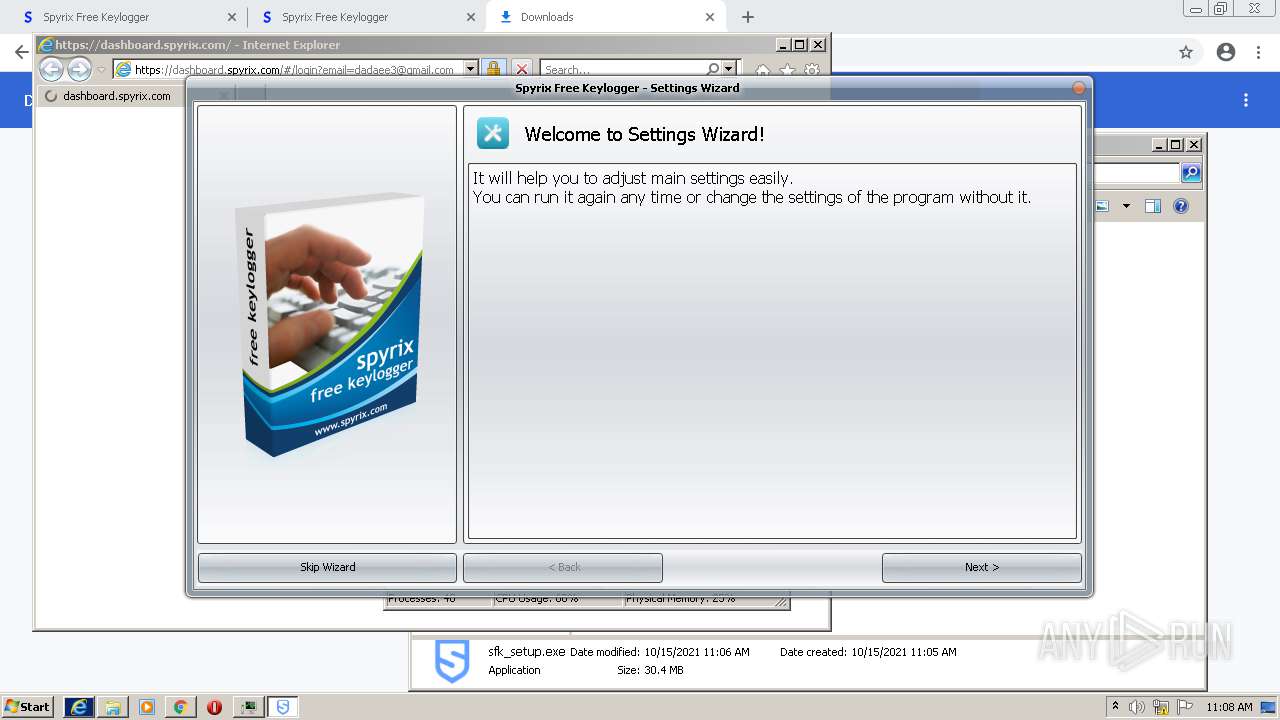Click the sfk_setup.exe file name
This screenshot has width=1280, height=720.
tap(526, 651)
